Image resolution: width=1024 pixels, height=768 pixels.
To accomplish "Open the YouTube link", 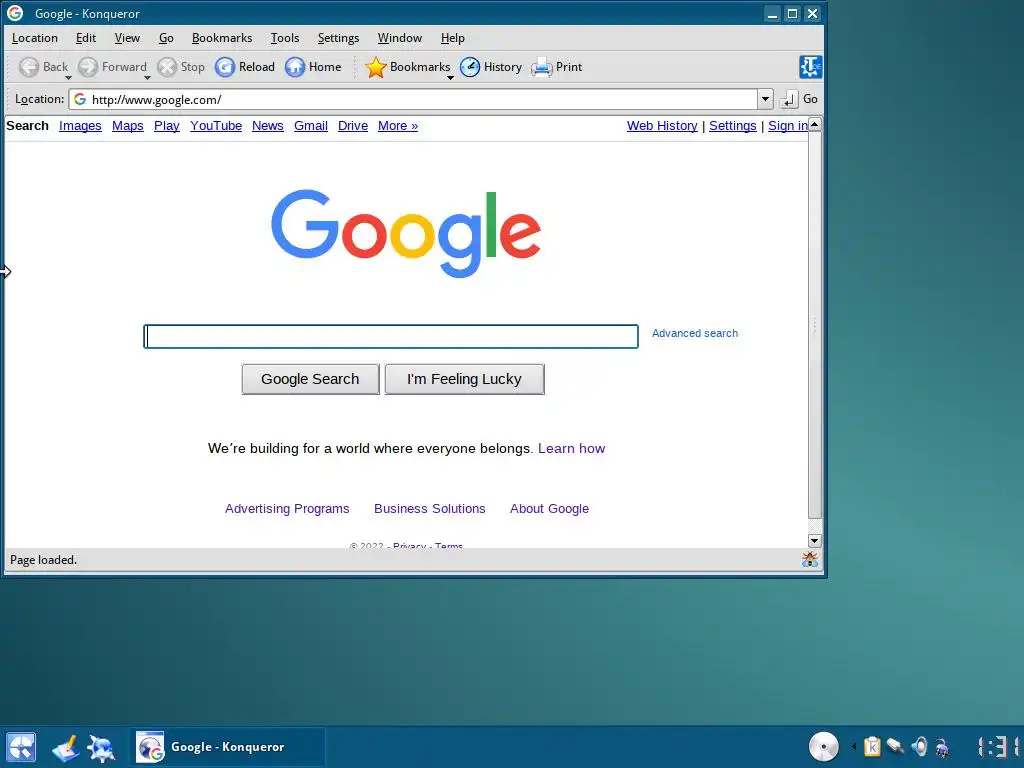I will [216, 126].
